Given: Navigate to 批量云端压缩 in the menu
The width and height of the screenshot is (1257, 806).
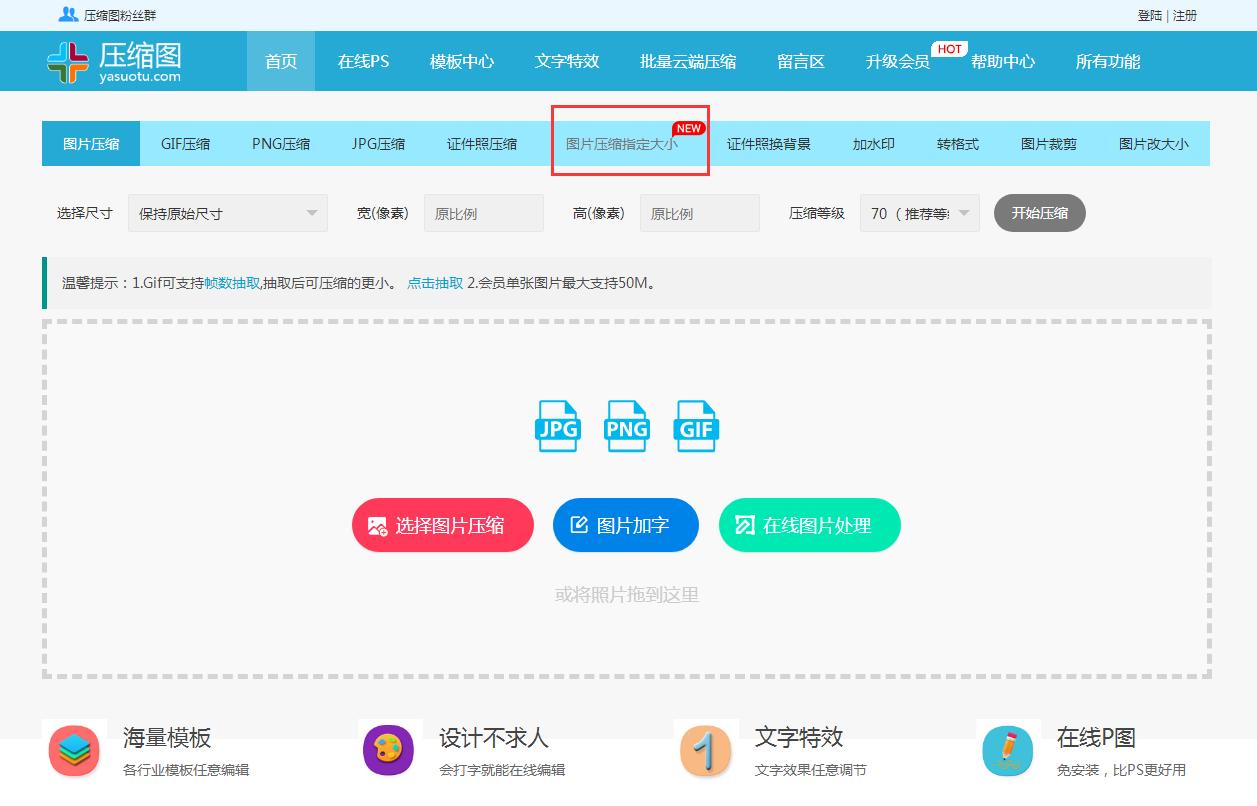Looking at the screenshot, I should [686, 61].
